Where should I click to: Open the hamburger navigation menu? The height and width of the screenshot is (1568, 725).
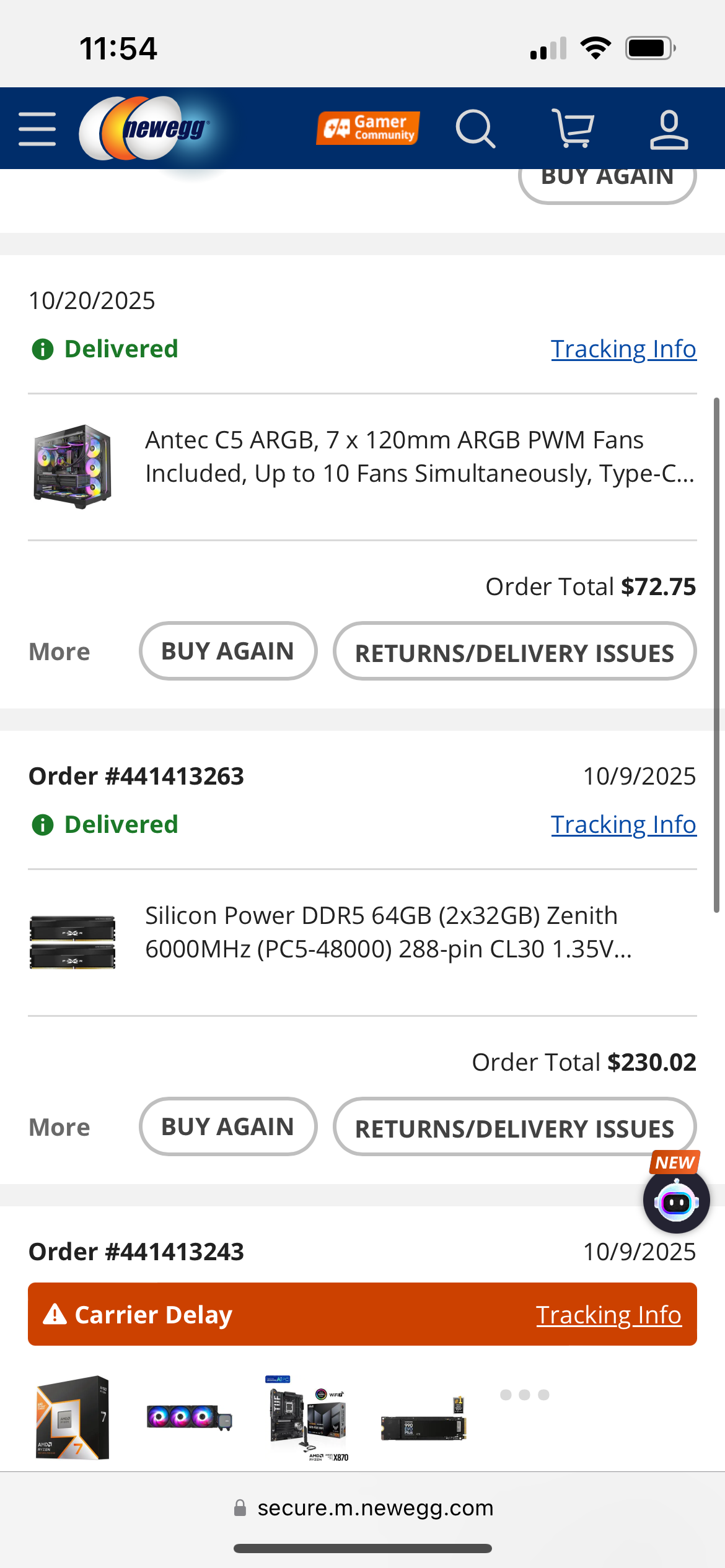coord(37,129)
